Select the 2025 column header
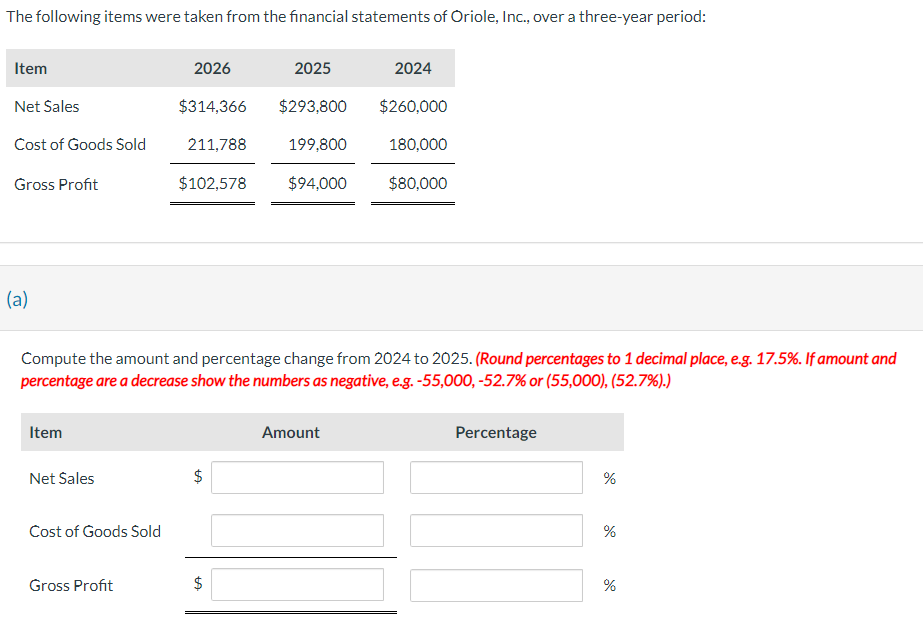923x620 pixels. tap(312, 68)
